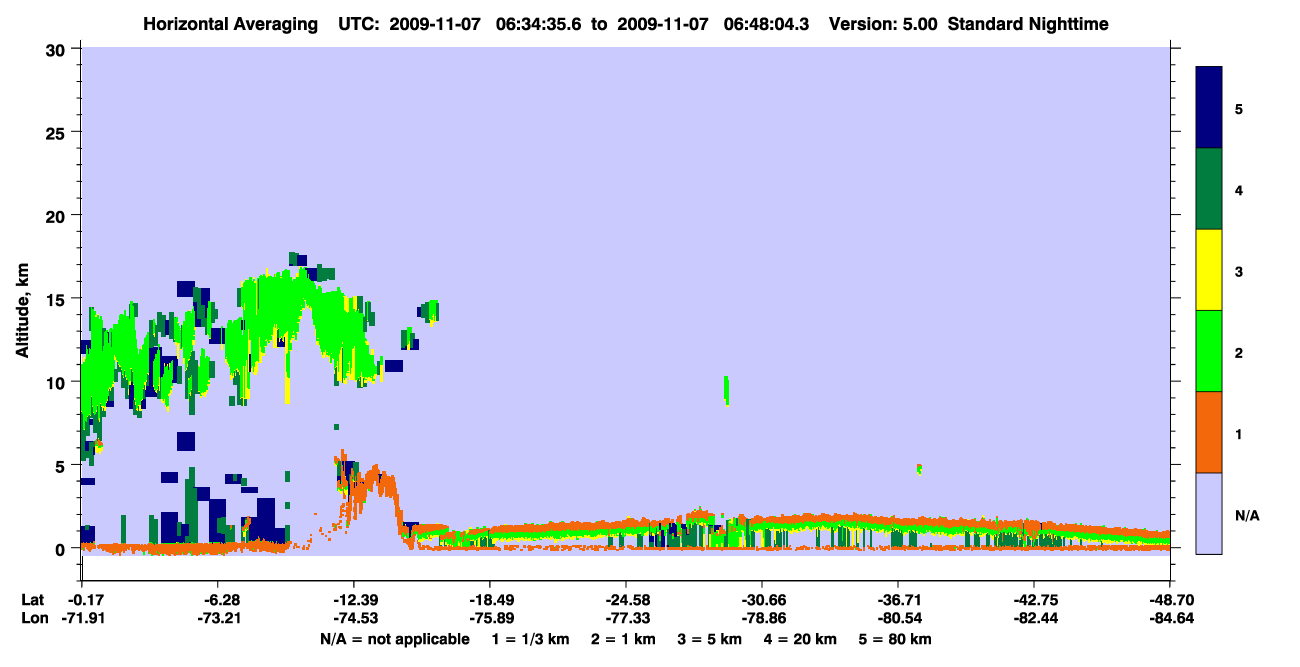This screenshot has width=1300, height=667.
Task: Click legend text '3 = 5 km'
Action: click(x=710, y=639)
